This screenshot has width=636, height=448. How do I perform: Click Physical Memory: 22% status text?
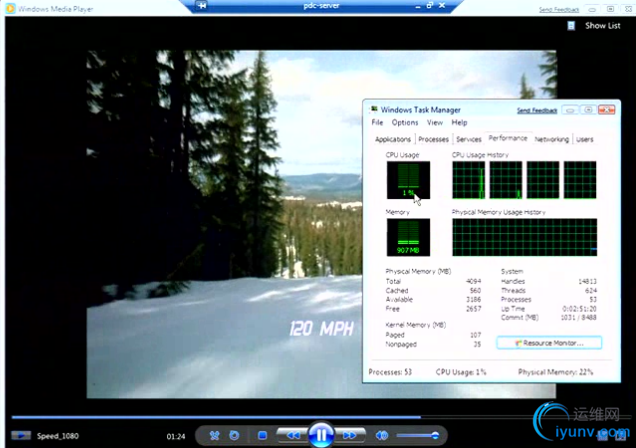[555, 372]
